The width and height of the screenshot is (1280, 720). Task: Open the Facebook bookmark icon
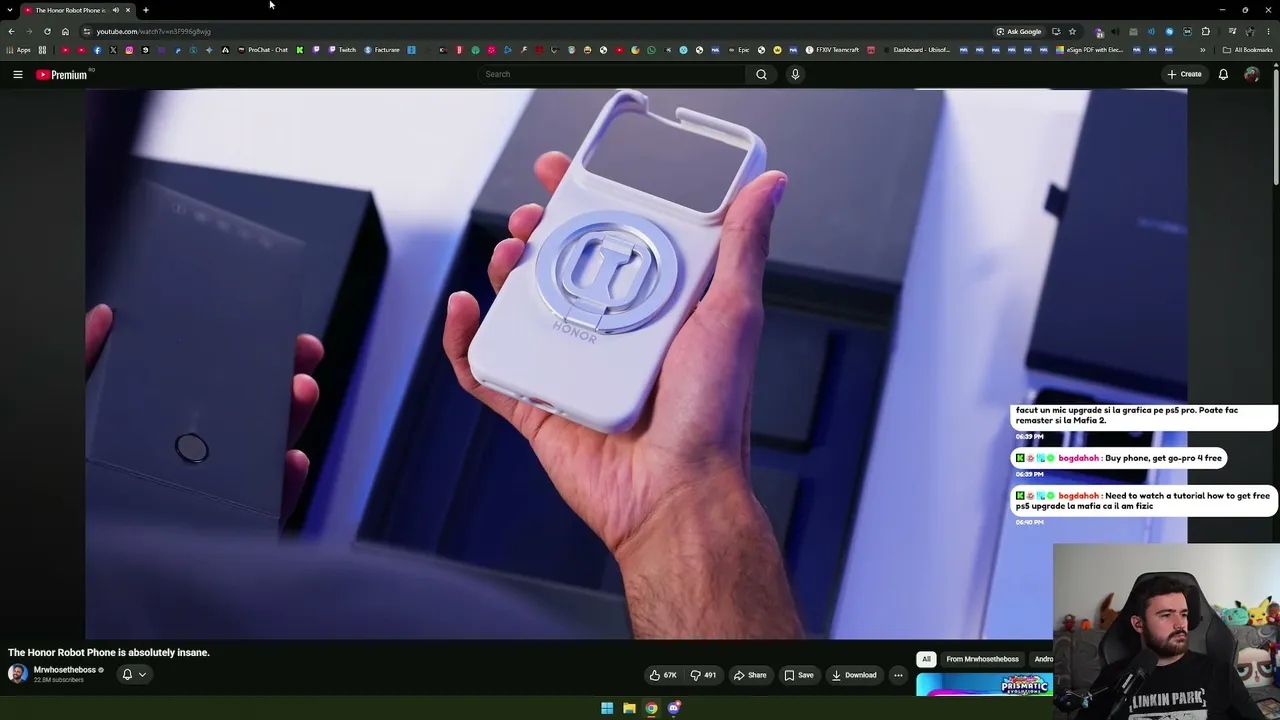(x=97, y=50)
